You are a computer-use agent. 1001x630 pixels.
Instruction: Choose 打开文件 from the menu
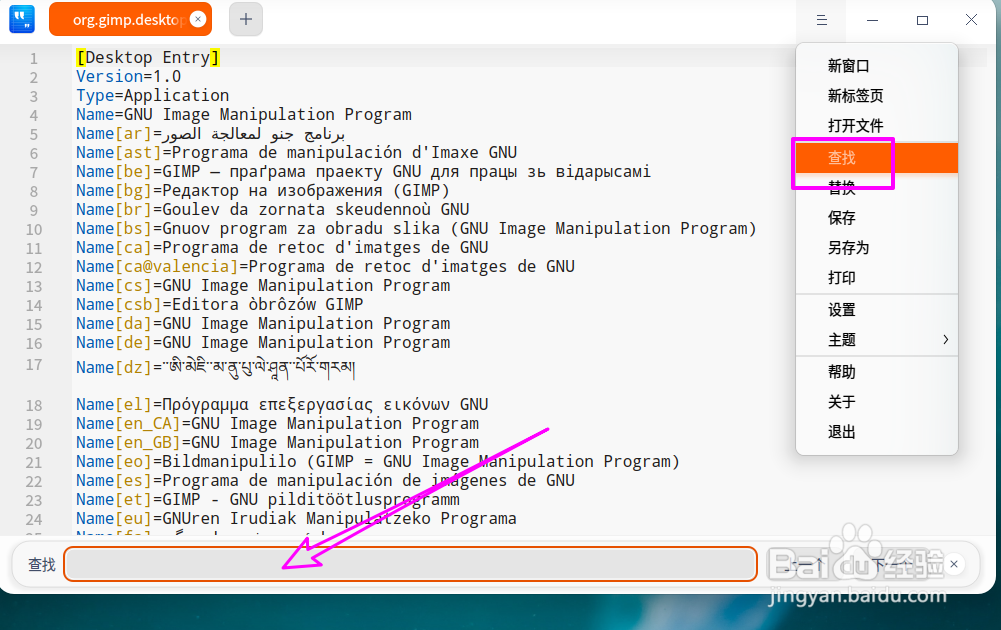[x=877, y=126]
